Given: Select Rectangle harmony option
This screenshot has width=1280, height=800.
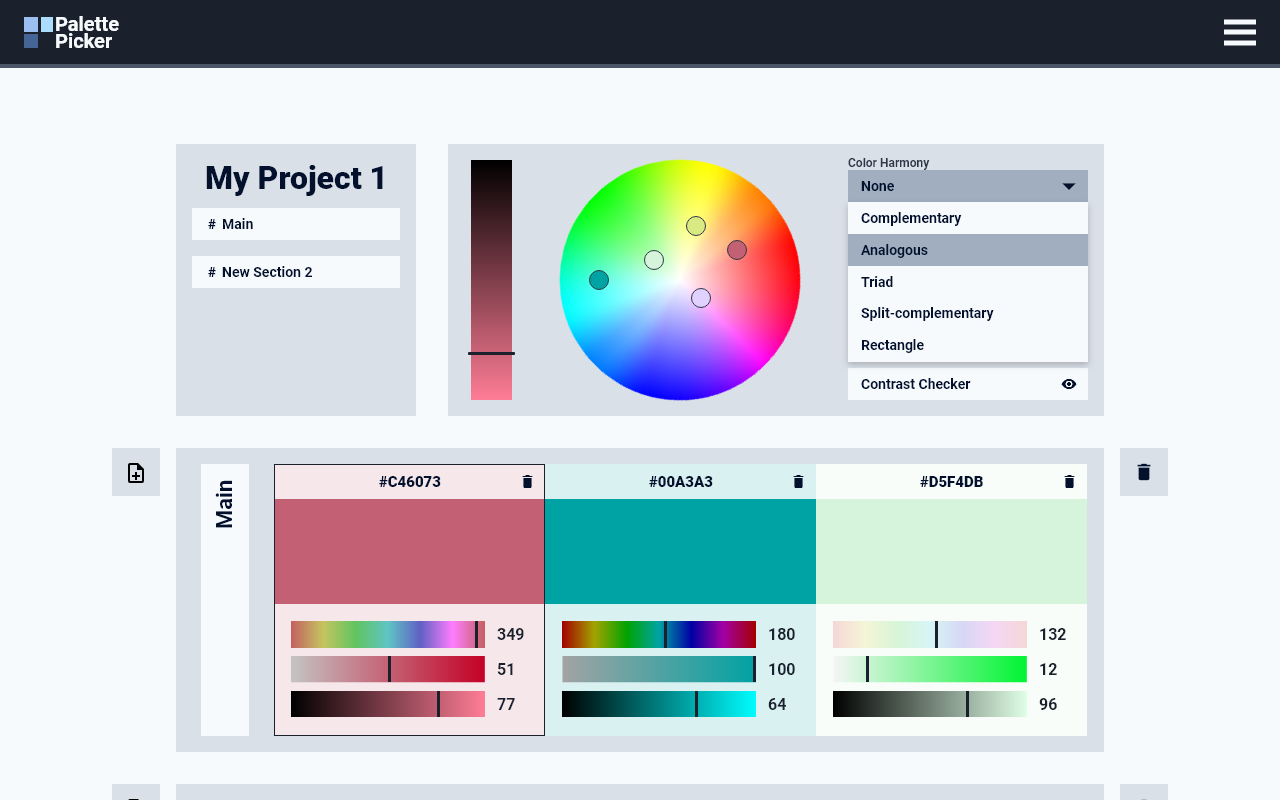Looking at the screenshot, I should click(x=892, y=345).
